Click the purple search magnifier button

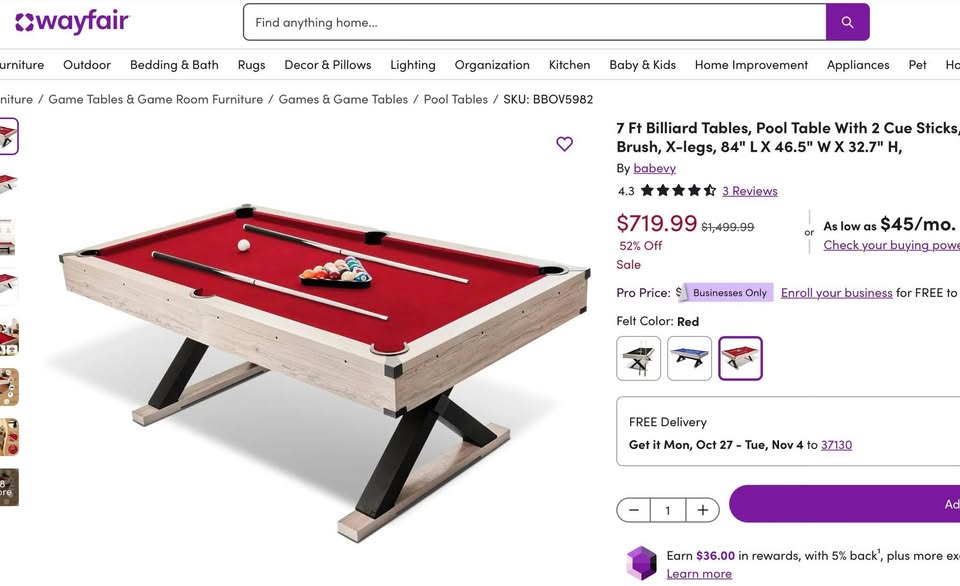[847, 22]
